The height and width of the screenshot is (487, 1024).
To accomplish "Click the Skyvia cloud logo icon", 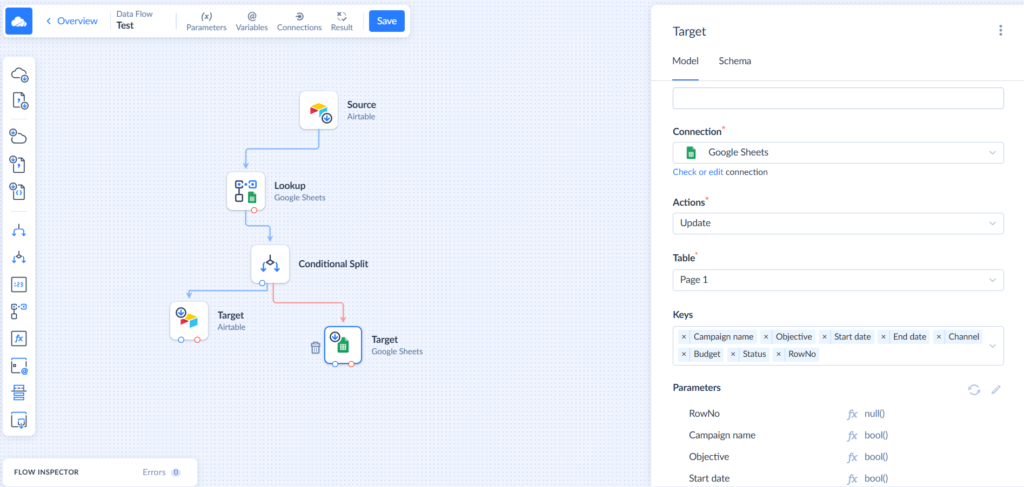I will coord(20,21).
